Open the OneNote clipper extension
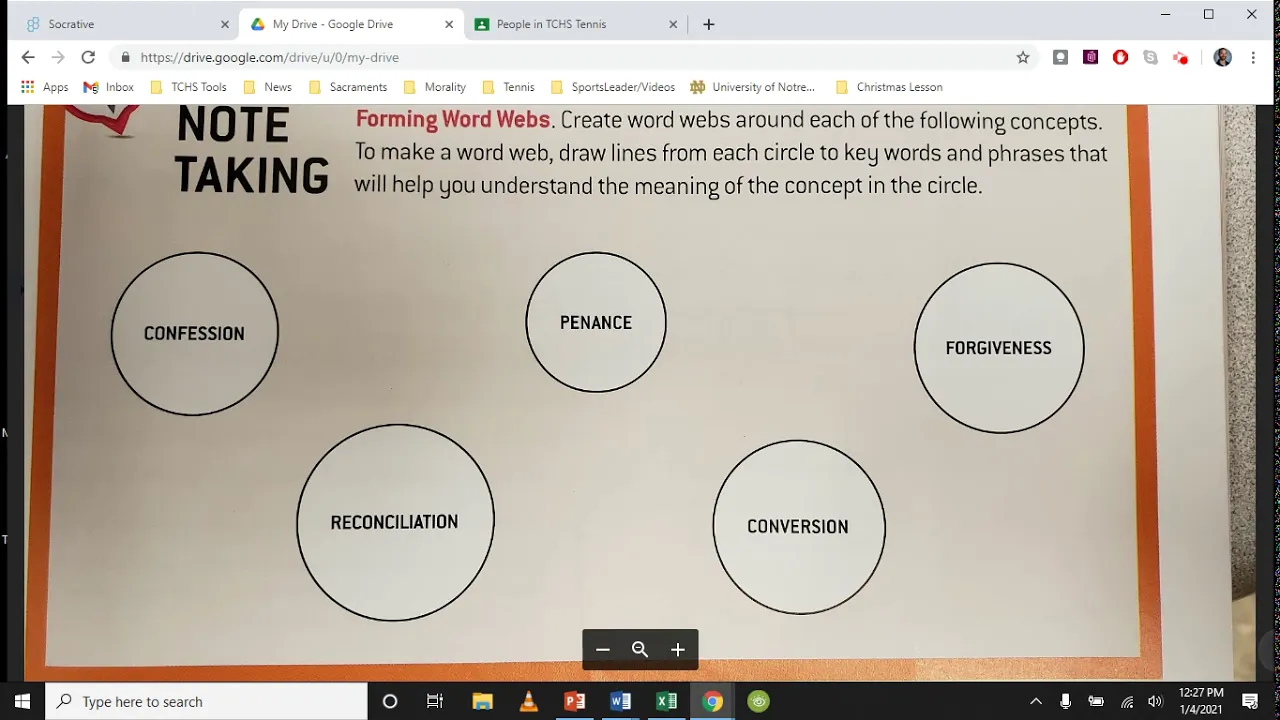The width and height of the screenshot is (1280, 720). point(1090,57)
